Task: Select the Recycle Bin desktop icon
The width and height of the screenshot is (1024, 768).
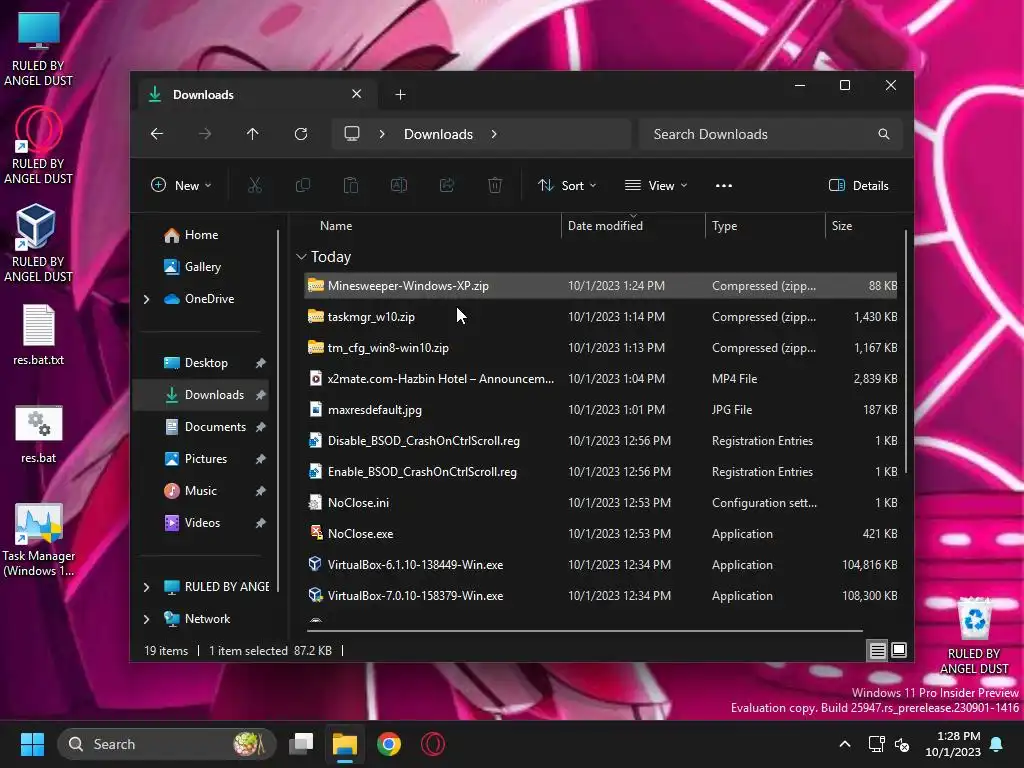Action: coord(974,636)
